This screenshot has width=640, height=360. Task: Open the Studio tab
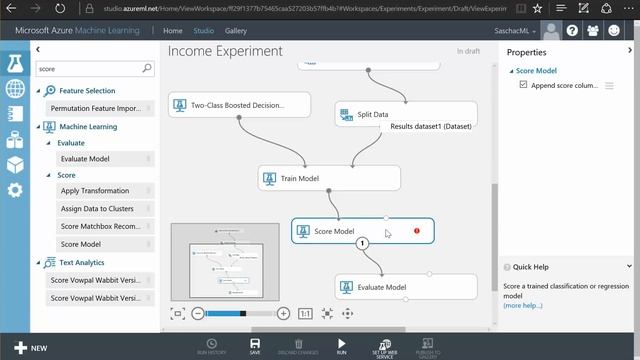coord(203,31)
